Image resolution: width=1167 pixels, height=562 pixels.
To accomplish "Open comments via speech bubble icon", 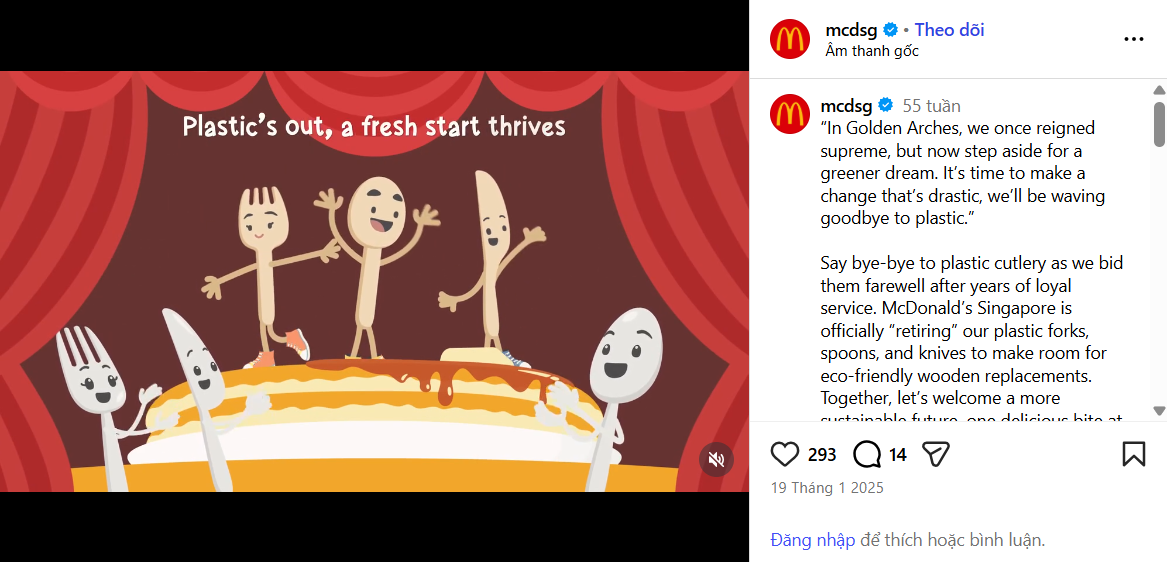I will pos(867,453).
